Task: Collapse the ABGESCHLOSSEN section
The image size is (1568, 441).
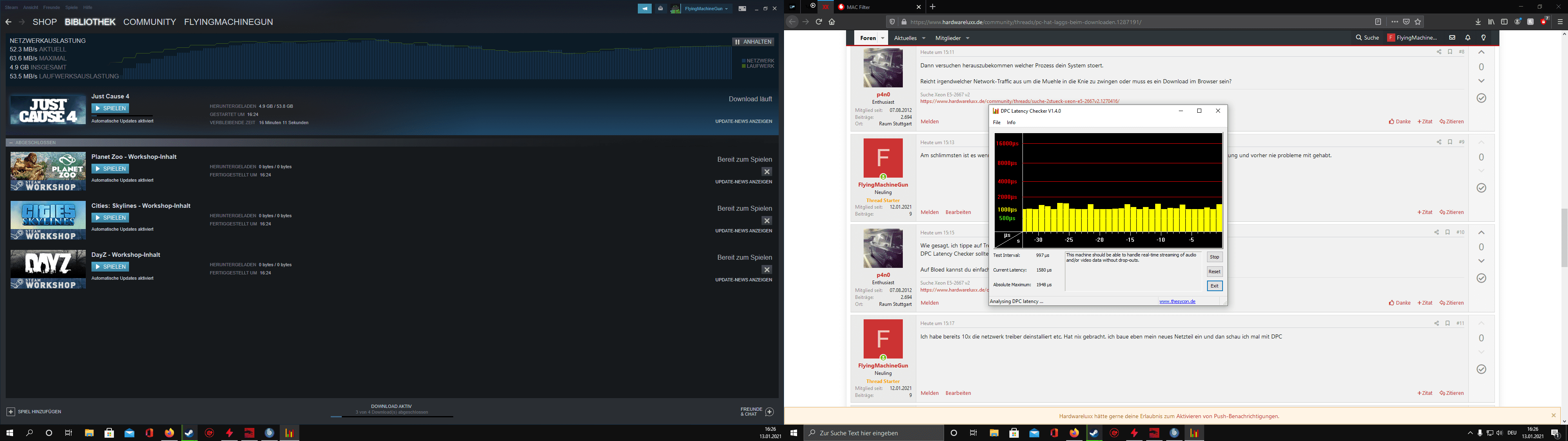Action: [11, 143]
